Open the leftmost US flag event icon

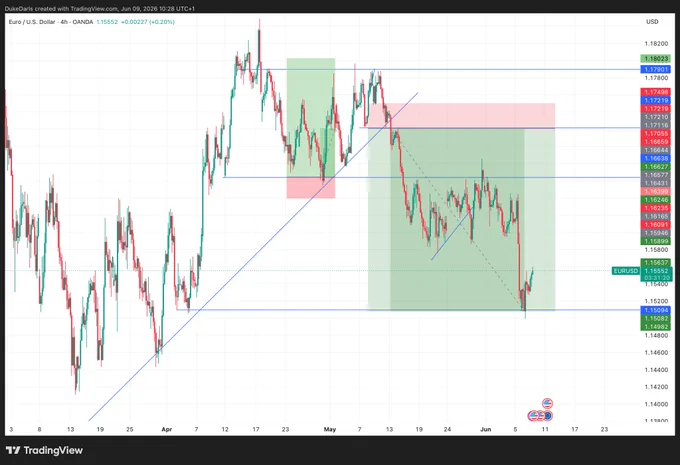click(533, 416)
